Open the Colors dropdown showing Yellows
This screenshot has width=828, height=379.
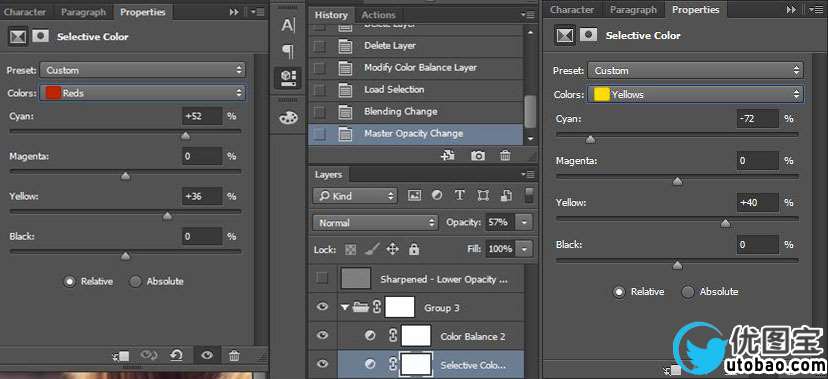click(x=696, y=94)
